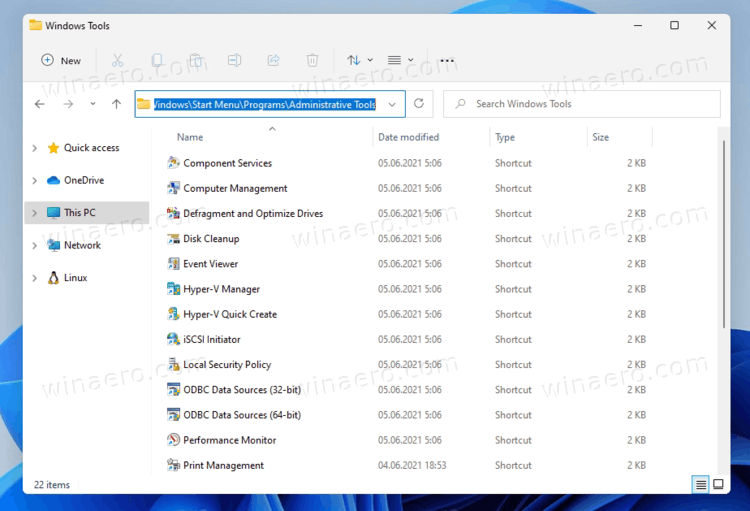The height and width of the screenshot is (511, 750).
Task: Click Shortcut type of Component Services
Action: point(513,163)
